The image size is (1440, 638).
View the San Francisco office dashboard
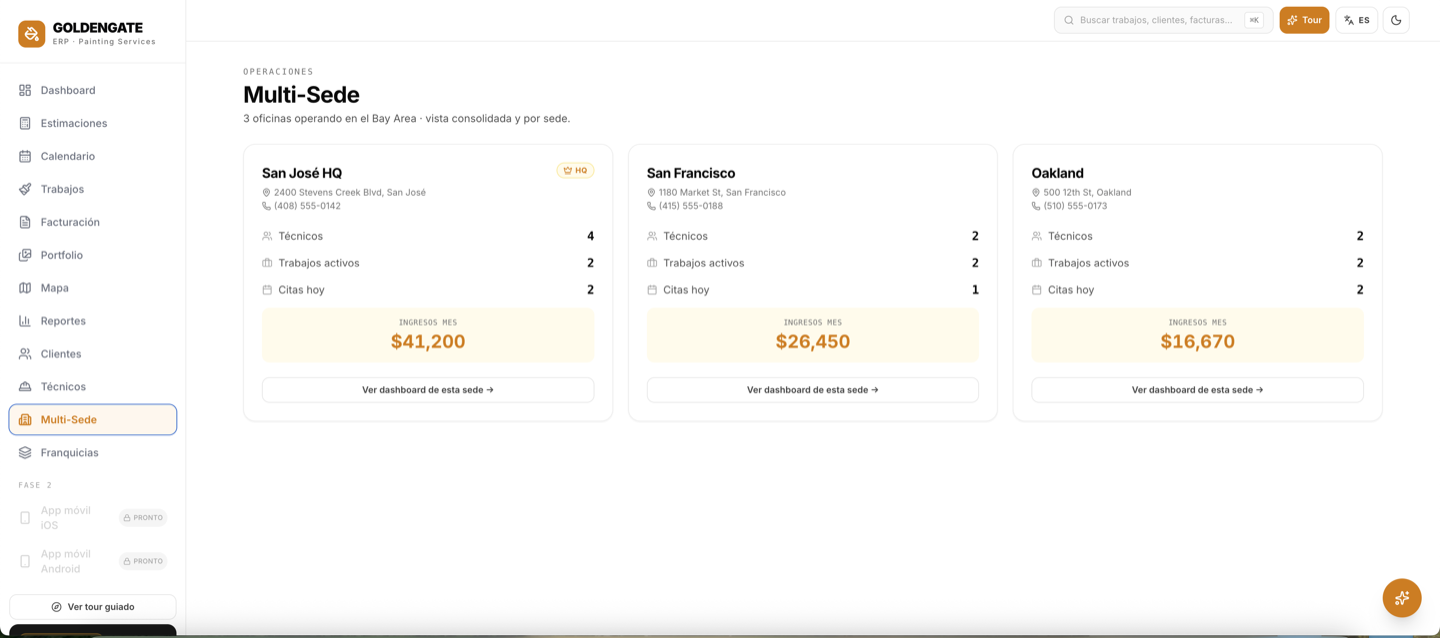pos(813,390)
